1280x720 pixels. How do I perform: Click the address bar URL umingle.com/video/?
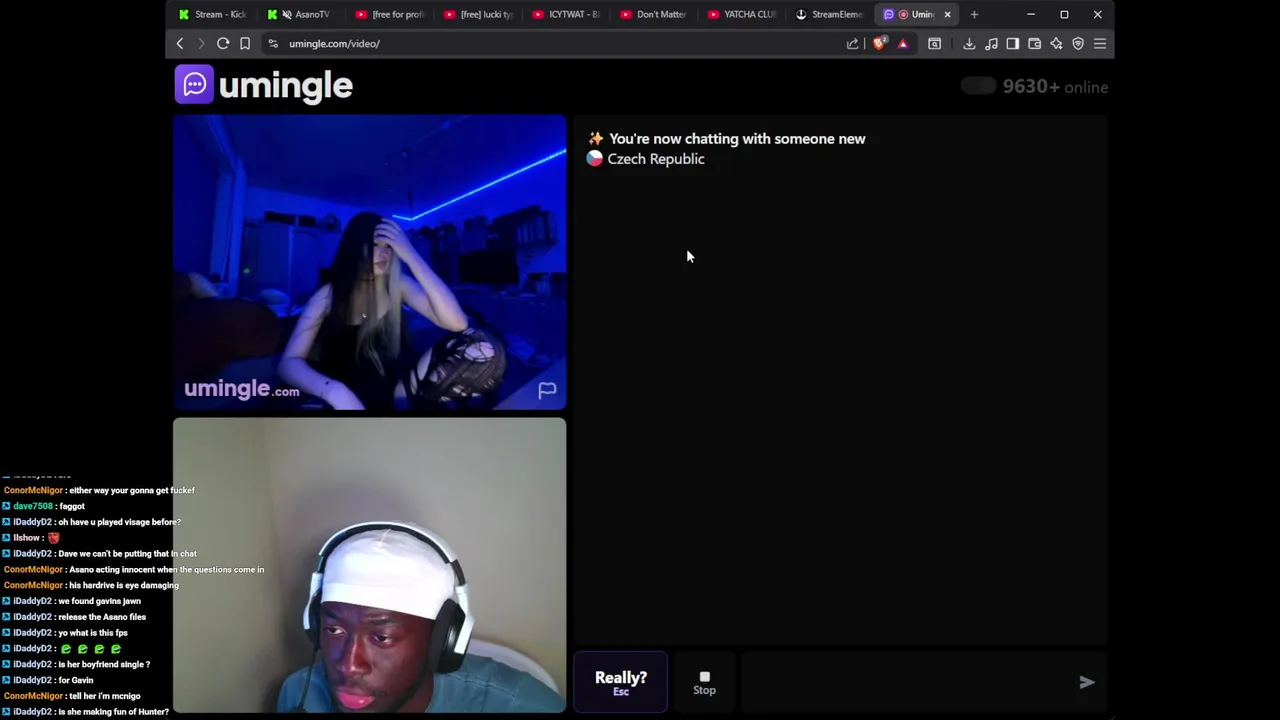click(x=334, y=44)
